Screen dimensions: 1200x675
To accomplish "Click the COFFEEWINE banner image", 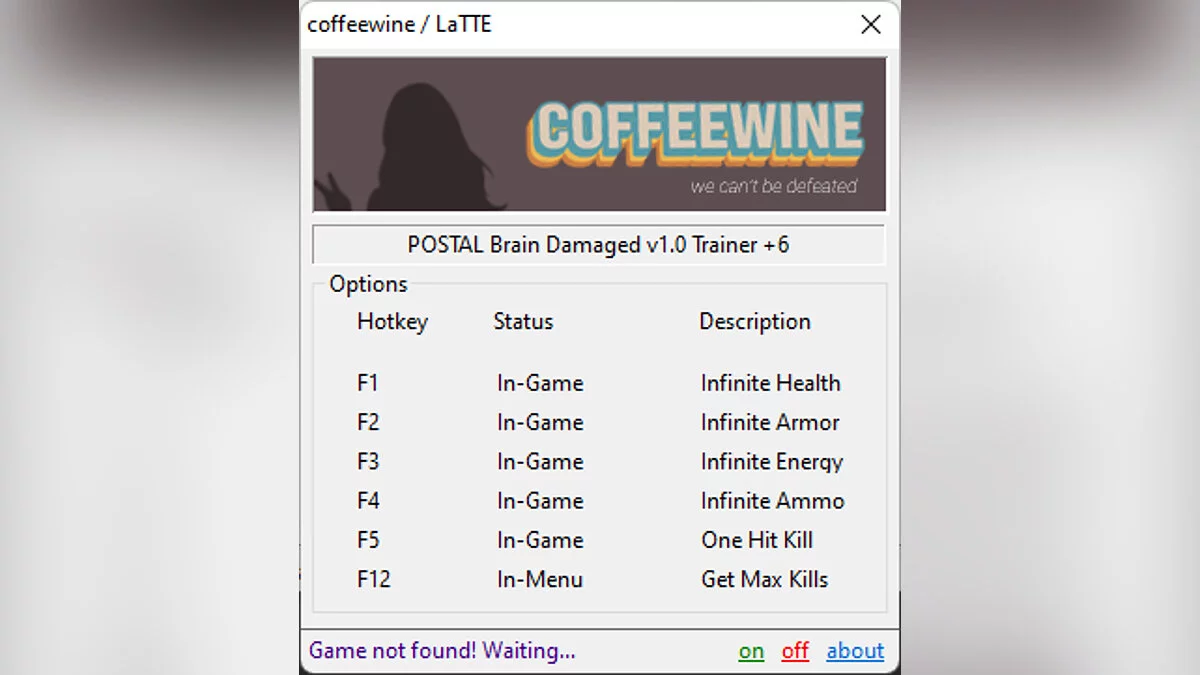I will 599,134.
